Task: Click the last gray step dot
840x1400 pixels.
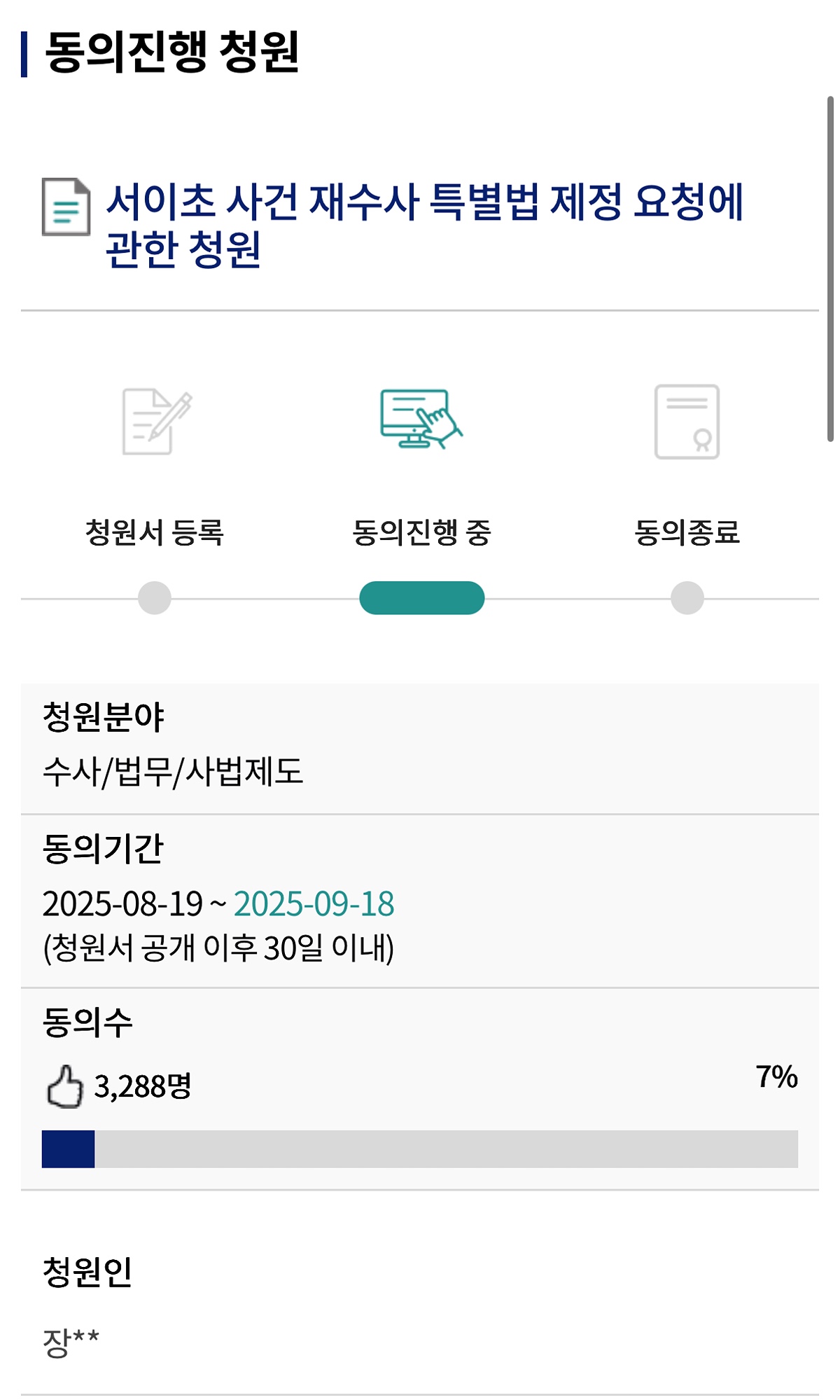Action: coord(687,598)
